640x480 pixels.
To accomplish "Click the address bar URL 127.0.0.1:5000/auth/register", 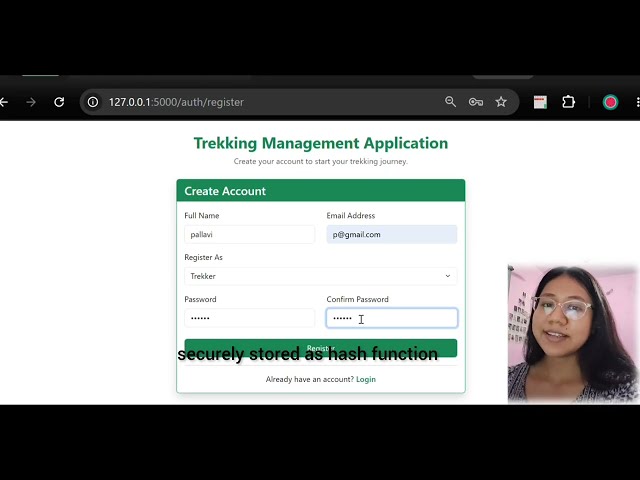I will 176,102.
